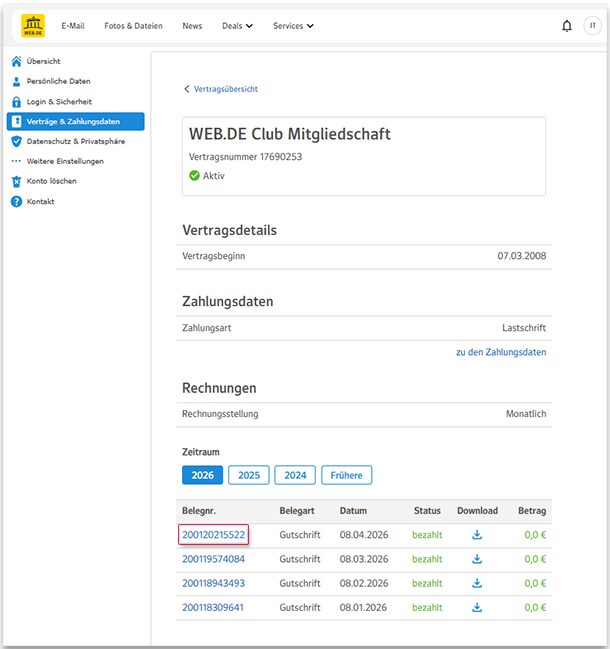The image size is (610, 649).
Task: Open the E-Mail menu item
Action: [73, 26]
